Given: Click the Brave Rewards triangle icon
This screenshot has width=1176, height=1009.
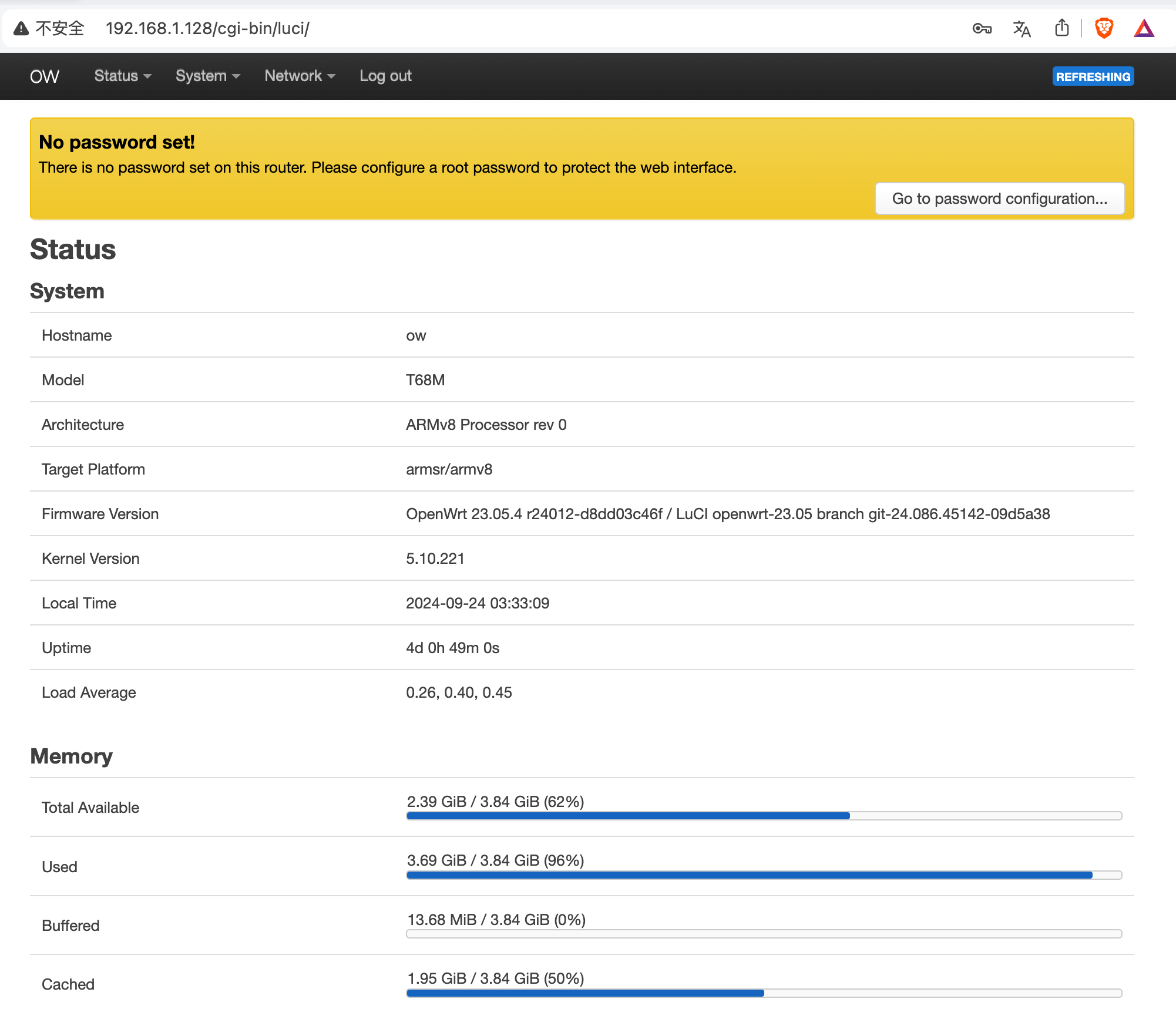Looking at the screenshot, I should point(1144,28).
